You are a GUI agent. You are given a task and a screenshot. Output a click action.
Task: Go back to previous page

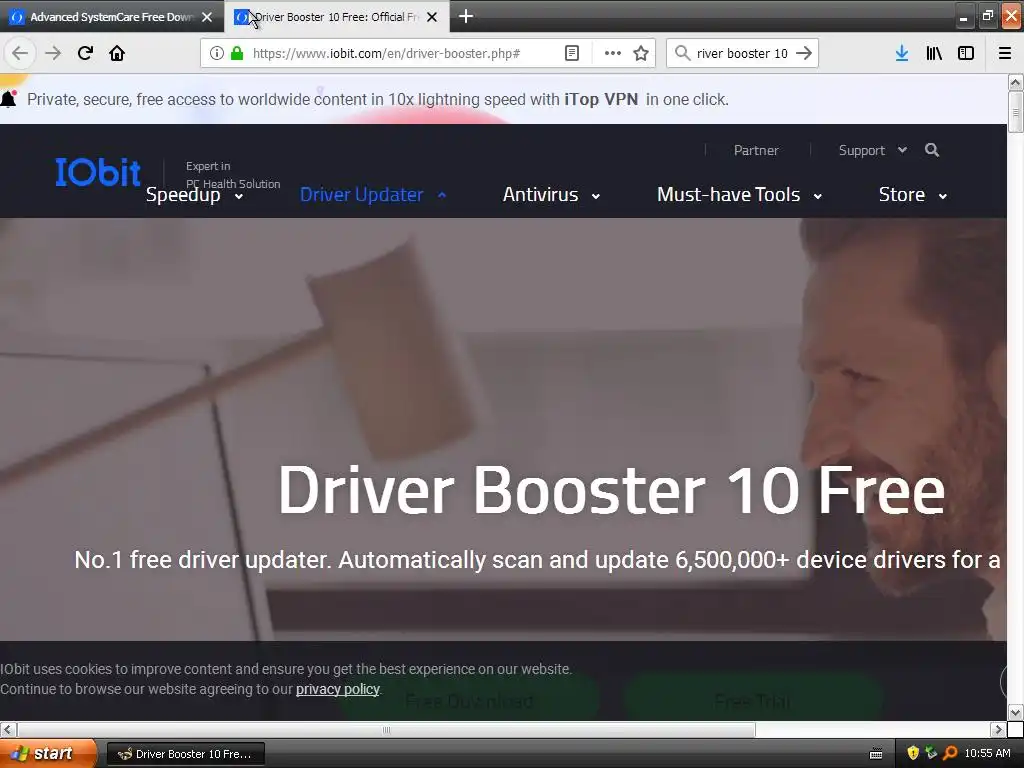click(20, 53)
